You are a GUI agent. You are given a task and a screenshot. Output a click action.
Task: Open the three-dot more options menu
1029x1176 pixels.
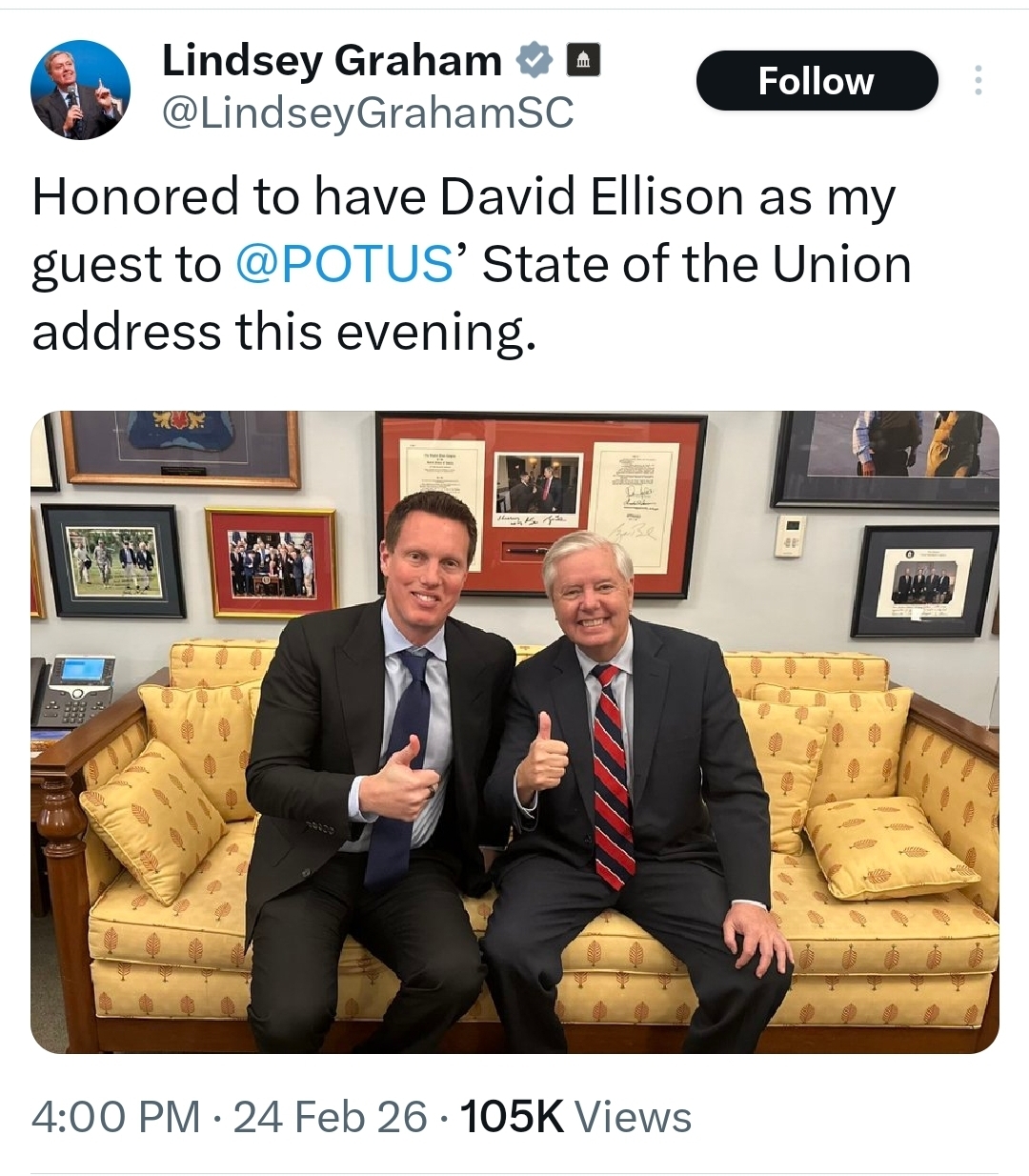(977, 81)
